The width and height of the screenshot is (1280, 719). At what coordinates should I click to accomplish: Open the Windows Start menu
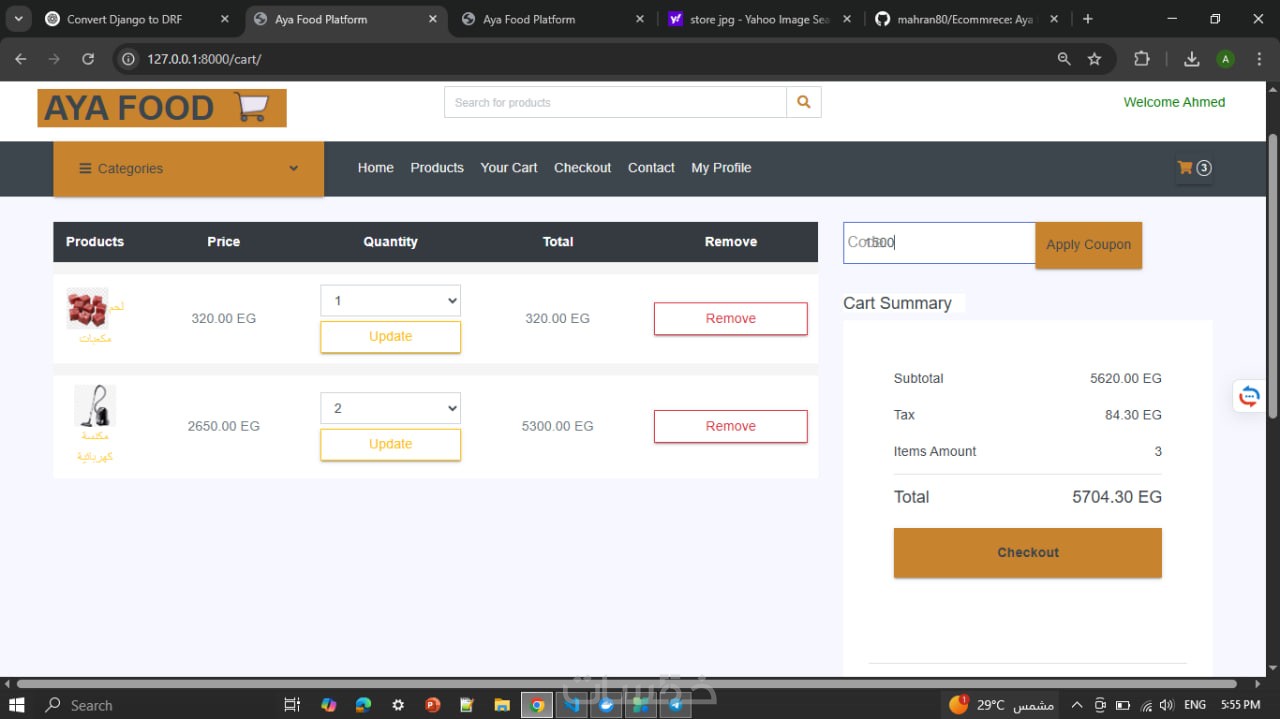point(17,705)
